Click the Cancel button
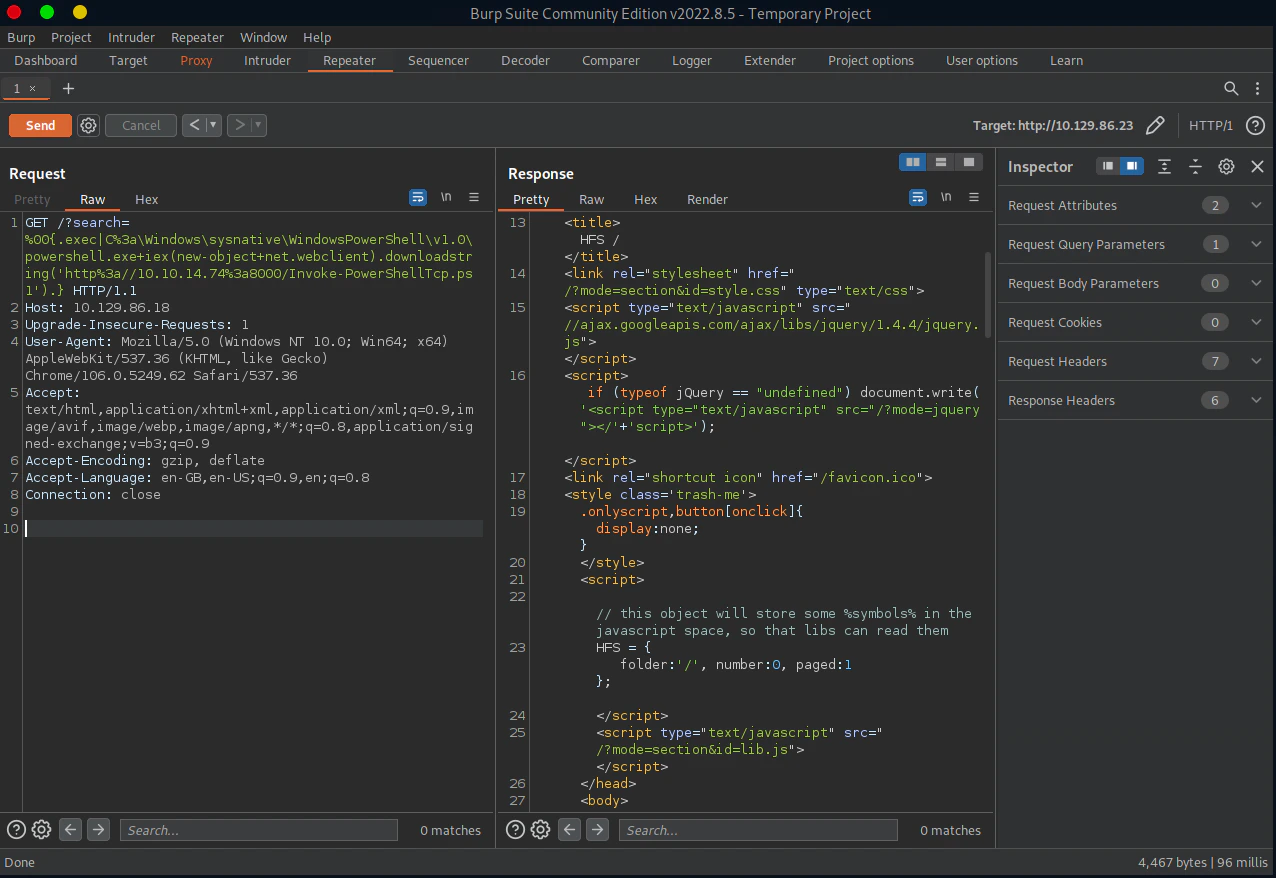The width and height of the screenshot is (1276, 878). click(141, 125)
